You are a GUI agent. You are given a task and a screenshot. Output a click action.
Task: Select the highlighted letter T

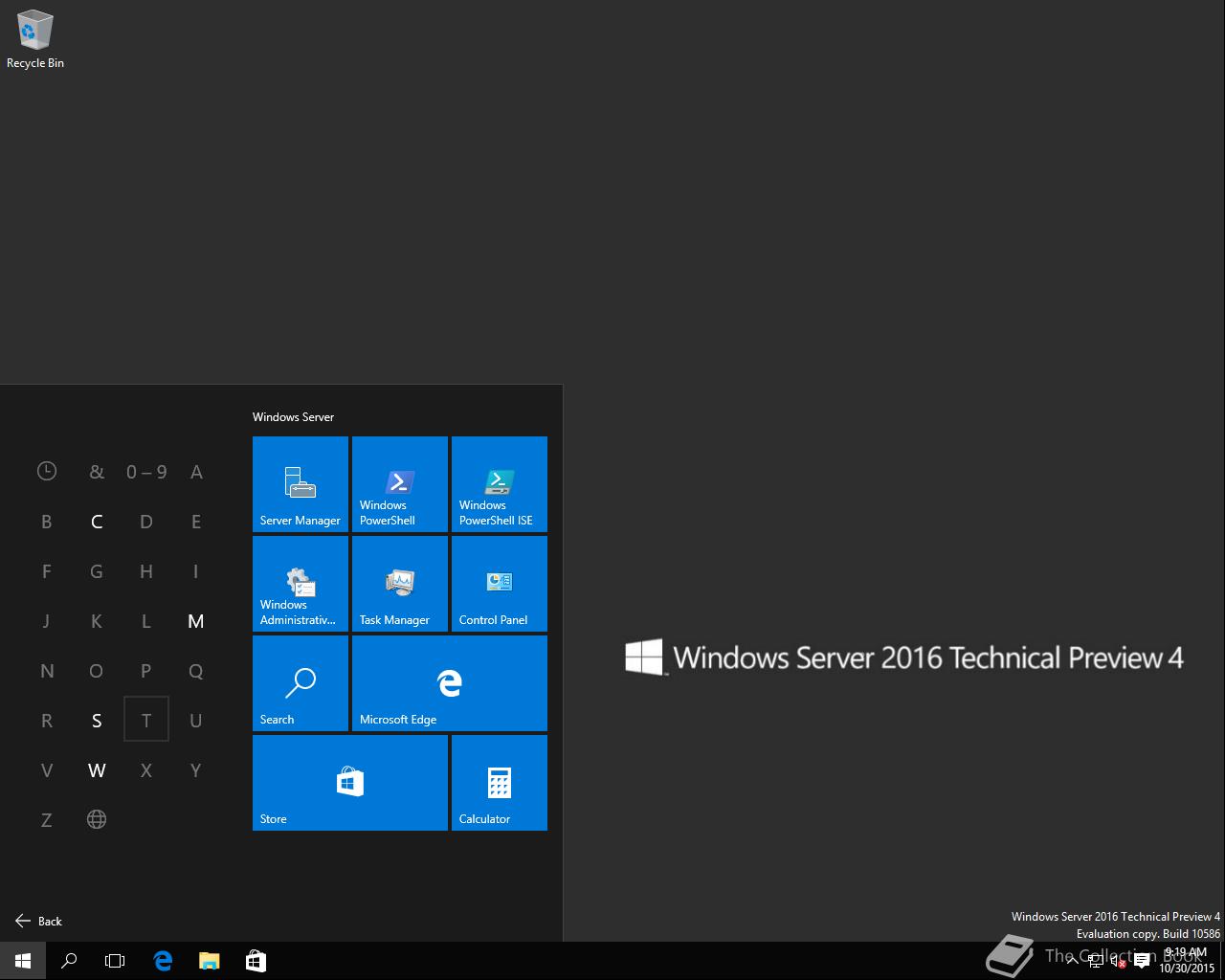(x=146, y=719)
